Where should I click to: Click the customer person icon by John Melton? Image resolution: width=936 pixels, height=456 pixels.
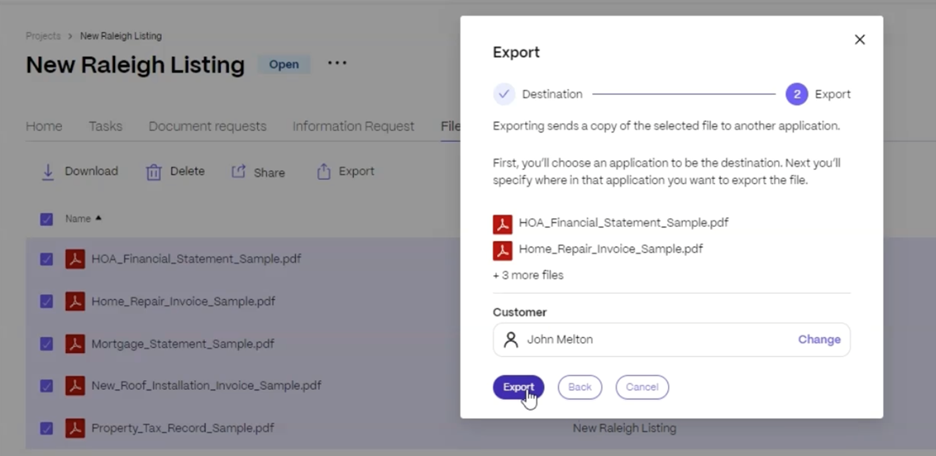(511, 340)
